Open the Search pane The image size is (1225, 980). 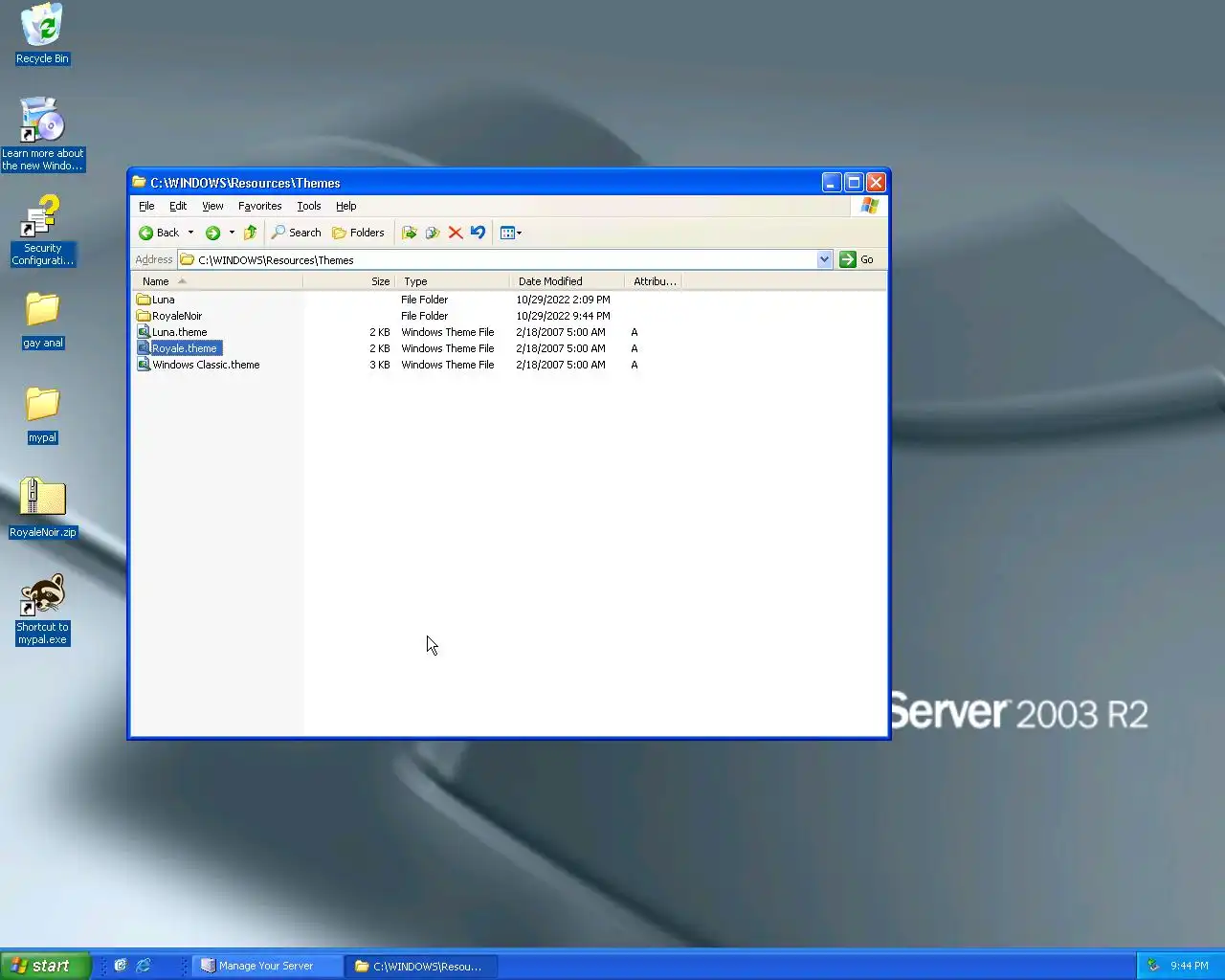point(296,233)
